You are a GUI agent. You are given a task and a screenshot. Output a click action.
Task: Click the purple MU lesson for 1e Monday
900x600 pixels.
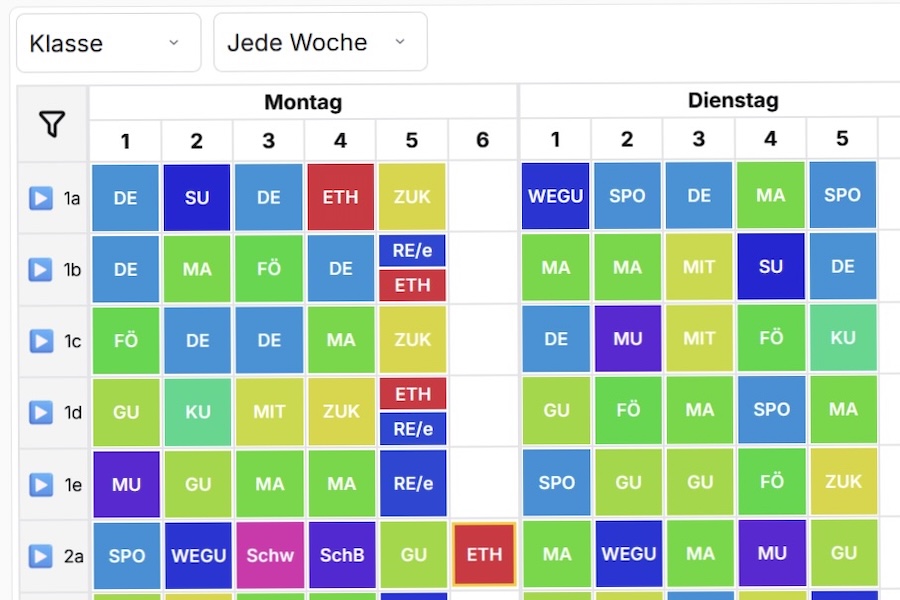click(126, 484)
